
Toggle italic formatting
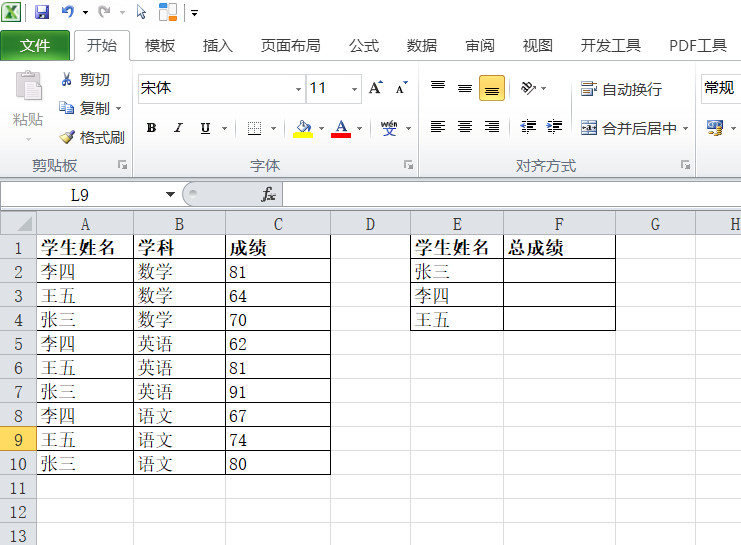pyautogui.click(x=178, y=128)
